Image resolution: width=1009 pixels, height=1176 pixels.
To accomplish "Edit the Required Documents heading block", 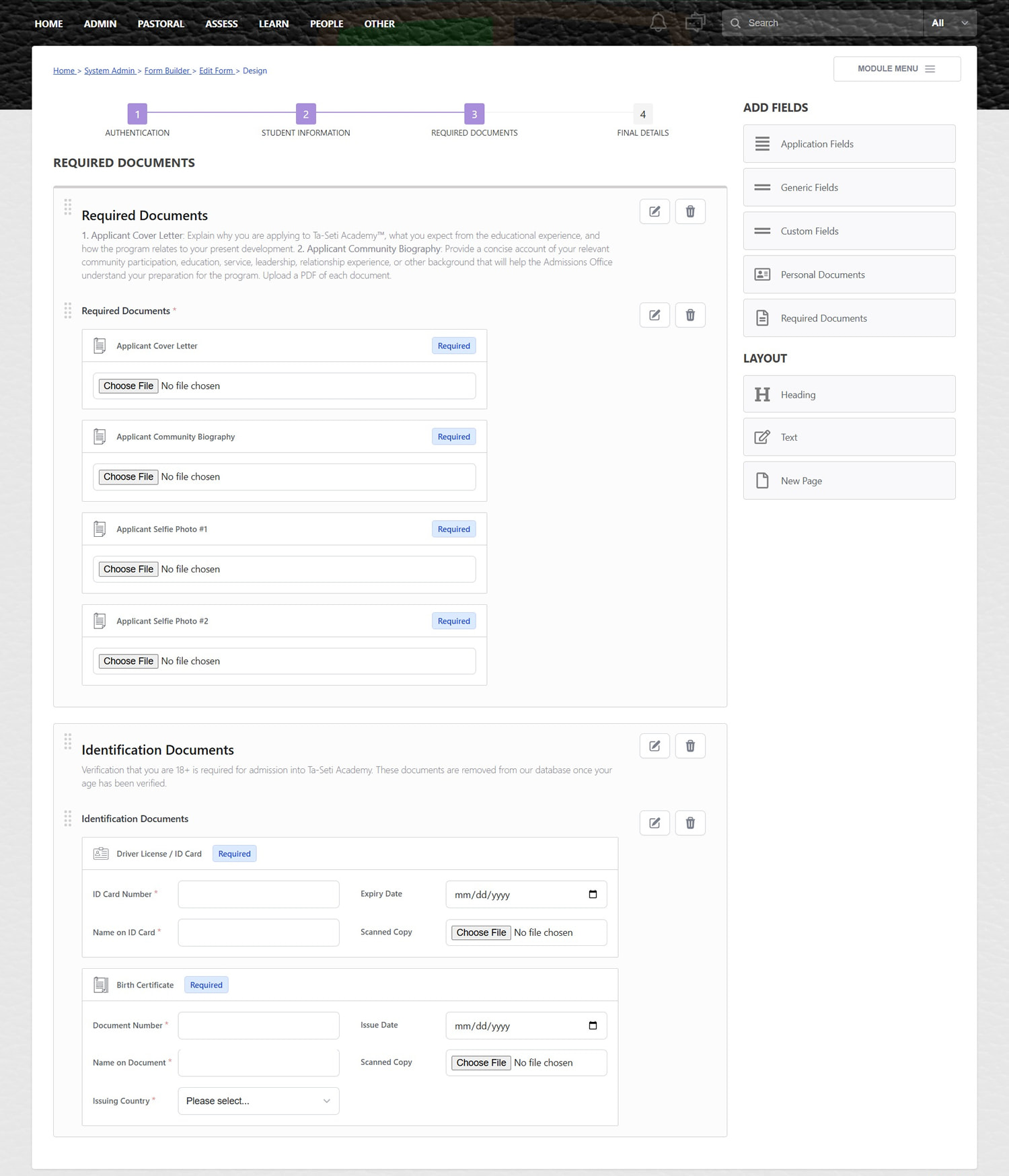I will coord(655,211).
